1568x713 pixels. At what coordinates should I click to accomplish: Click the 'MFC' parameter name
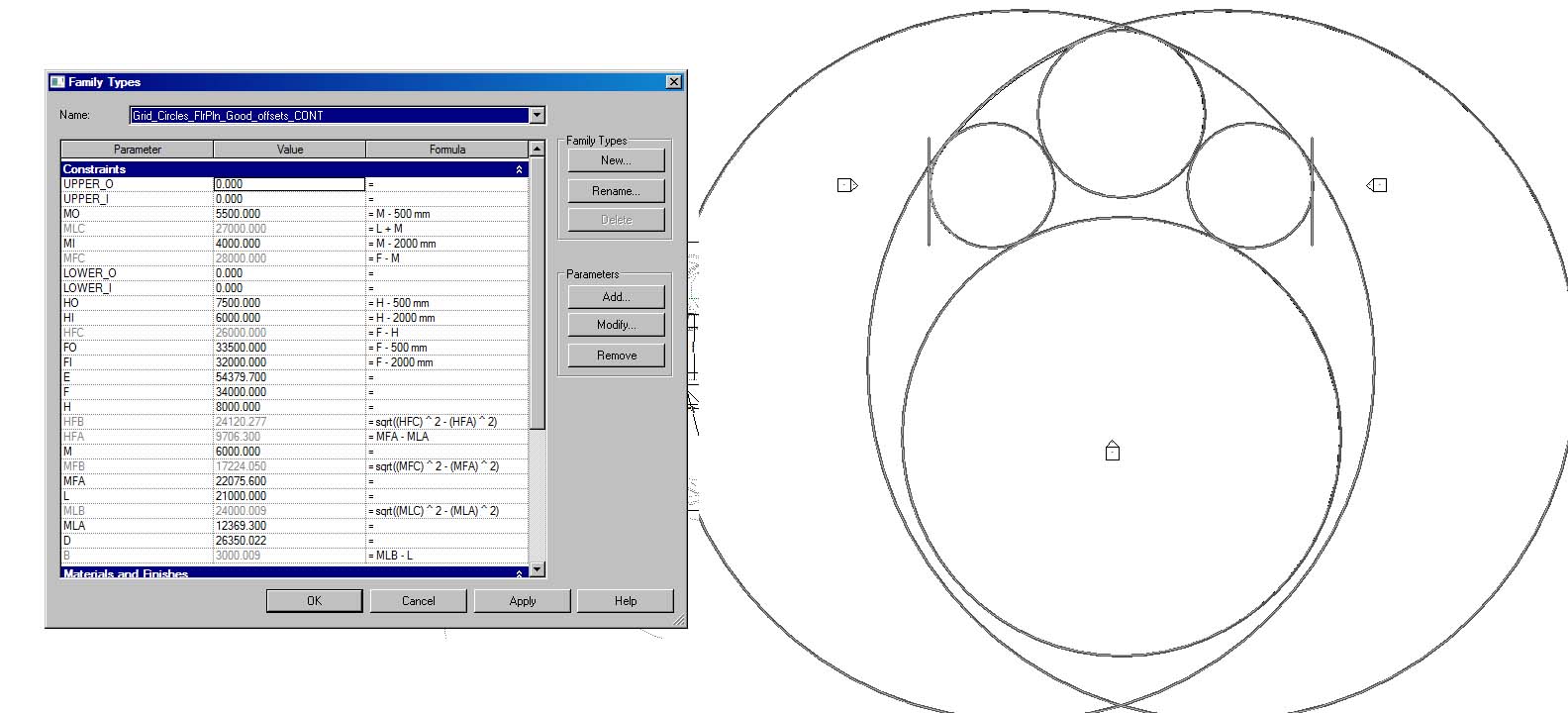(74, 258)
